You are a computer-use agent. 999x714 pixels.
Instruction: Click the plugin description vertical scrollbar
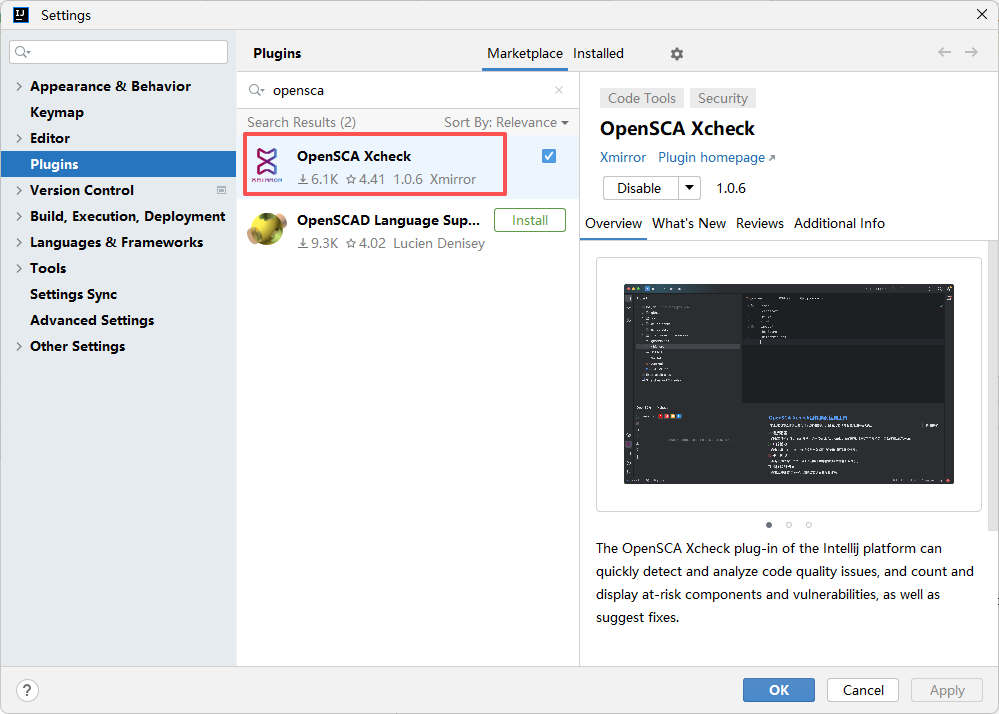(993, 385)
